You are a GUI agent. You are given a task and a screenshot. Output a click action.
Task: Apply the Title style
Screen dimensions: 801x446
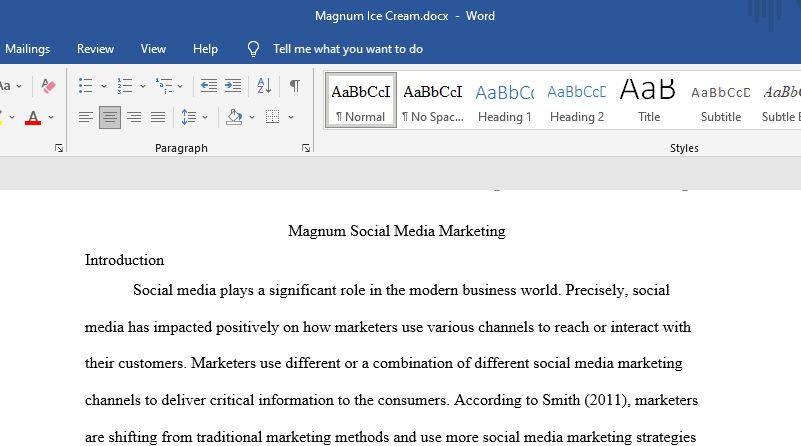[649, 100]
